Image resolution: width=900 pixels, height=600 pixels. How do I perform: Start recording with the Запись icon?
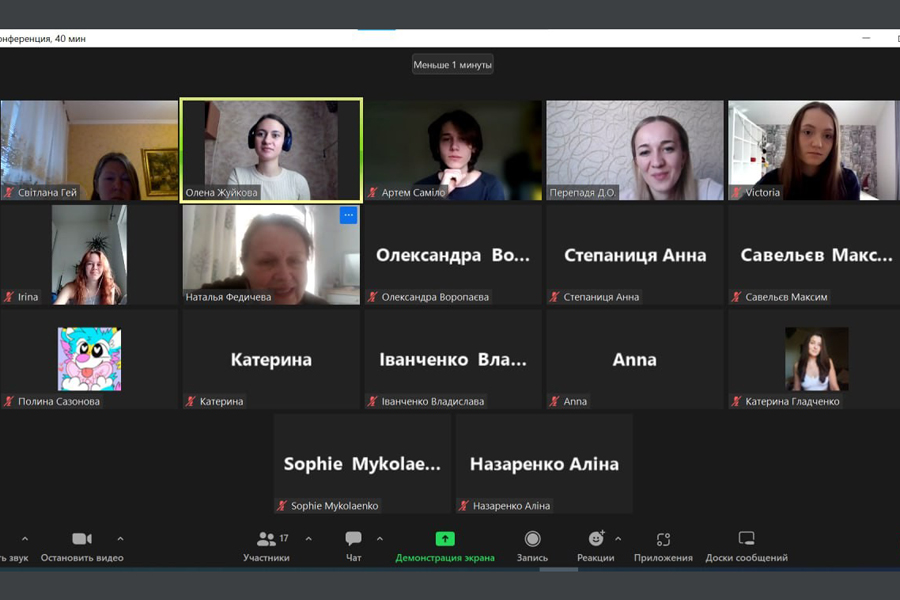point(533,539)
